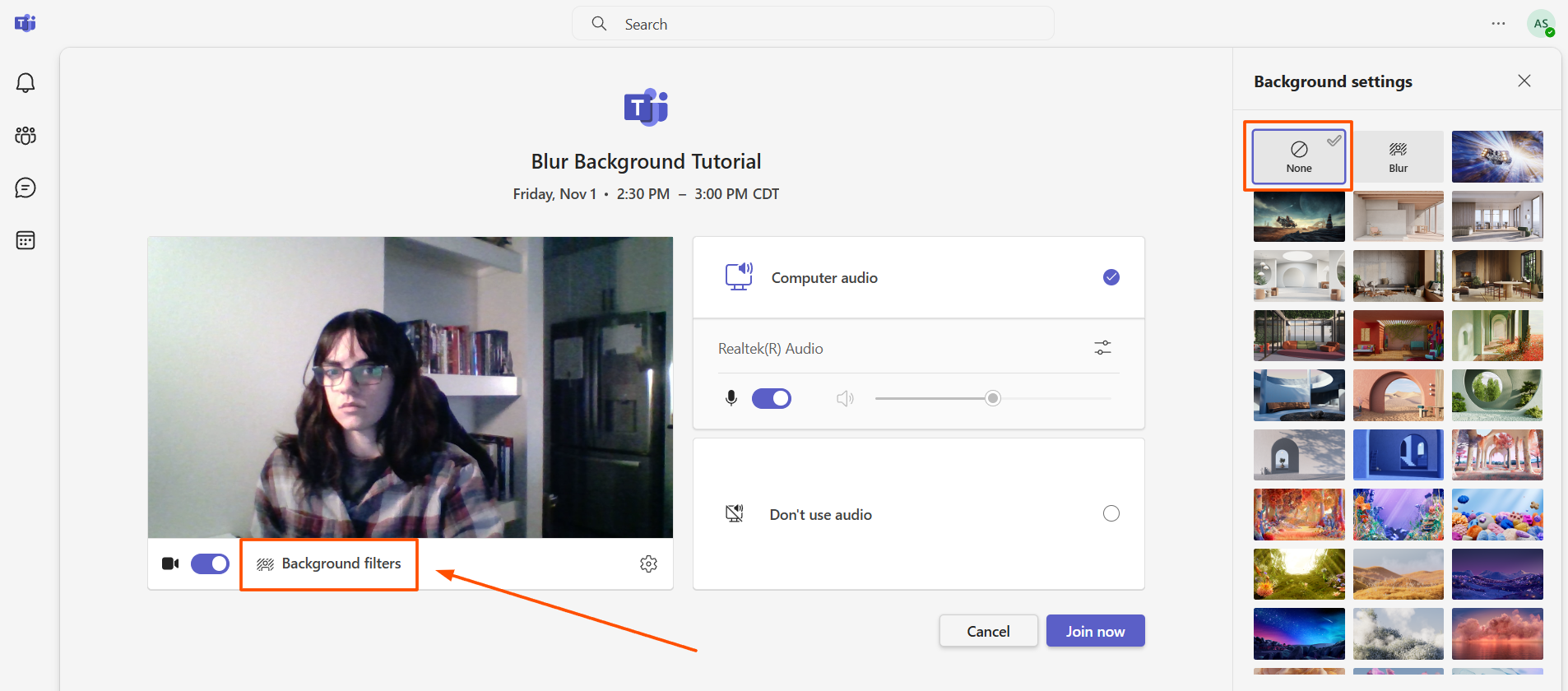Select the Blur background option

point(1399,156)
